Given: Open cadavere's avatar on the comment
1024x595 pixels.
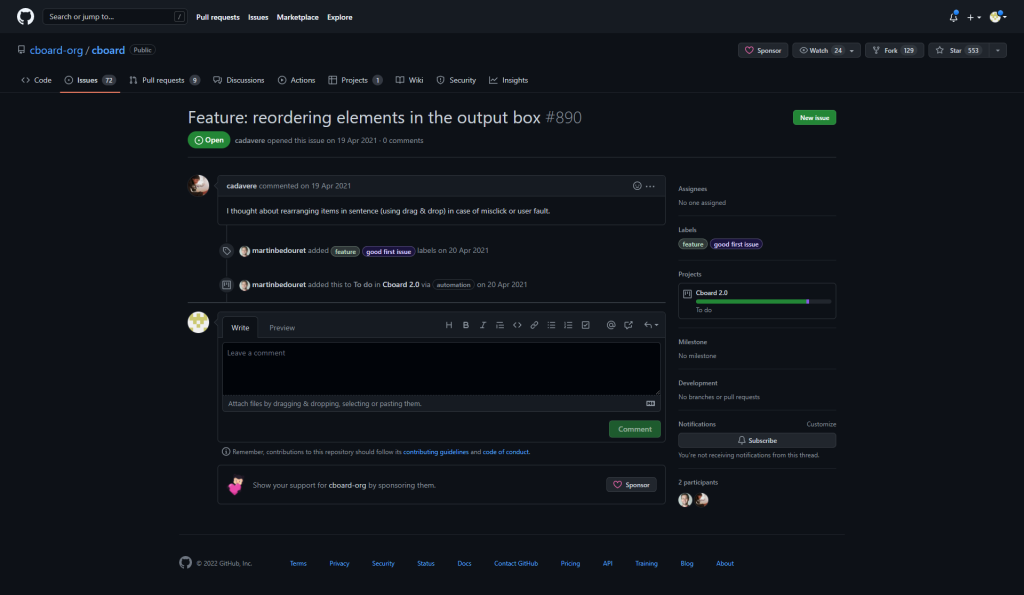Looking at the screenshot, I should click(x=199, y=185).
